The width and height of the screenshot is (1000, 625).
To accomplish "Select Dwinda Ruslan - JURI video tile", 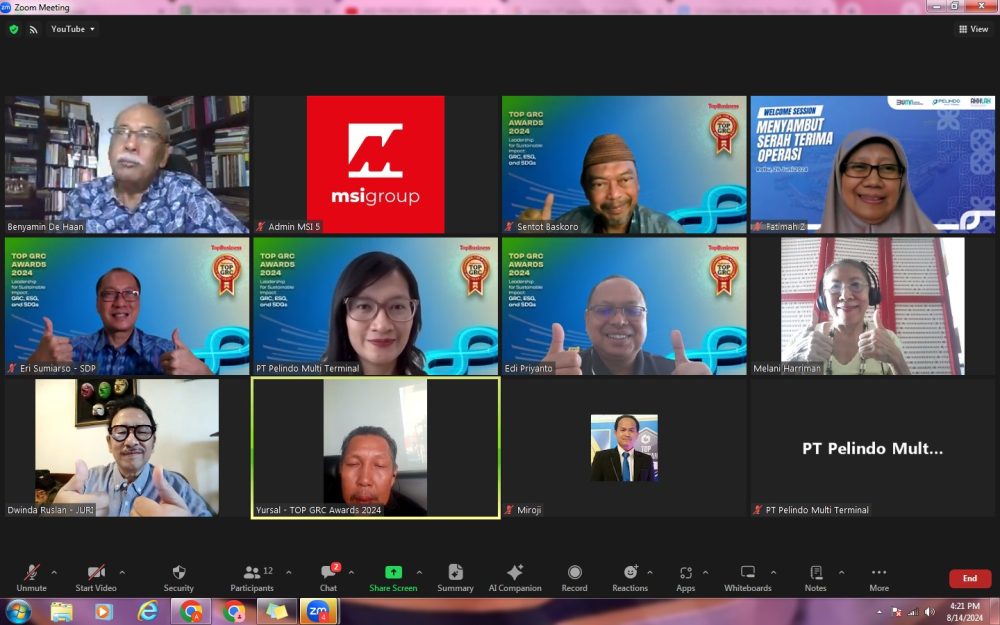I will [127, 448].
